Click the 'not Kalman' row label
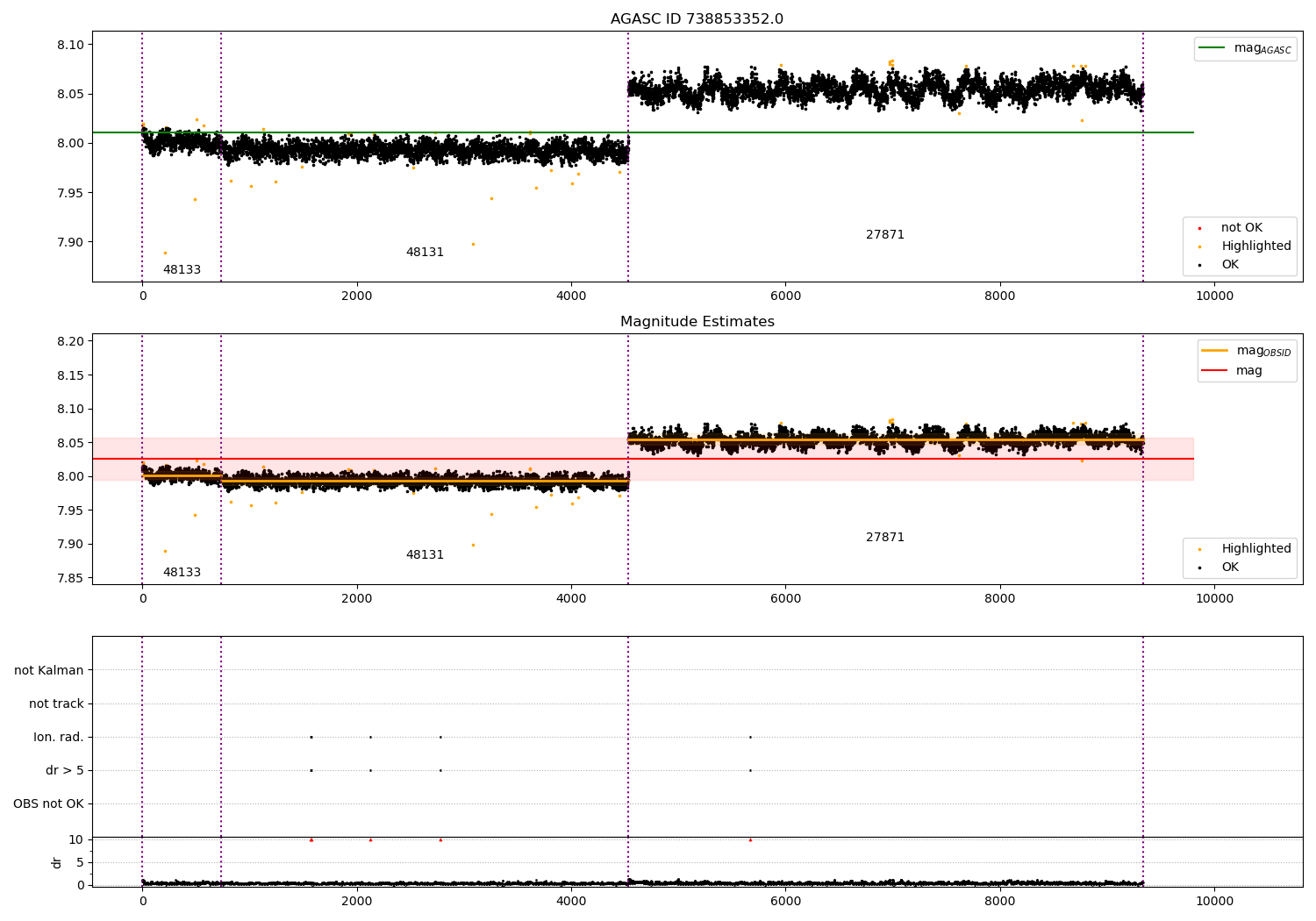The image size is (1316, 921). [49, 671]
